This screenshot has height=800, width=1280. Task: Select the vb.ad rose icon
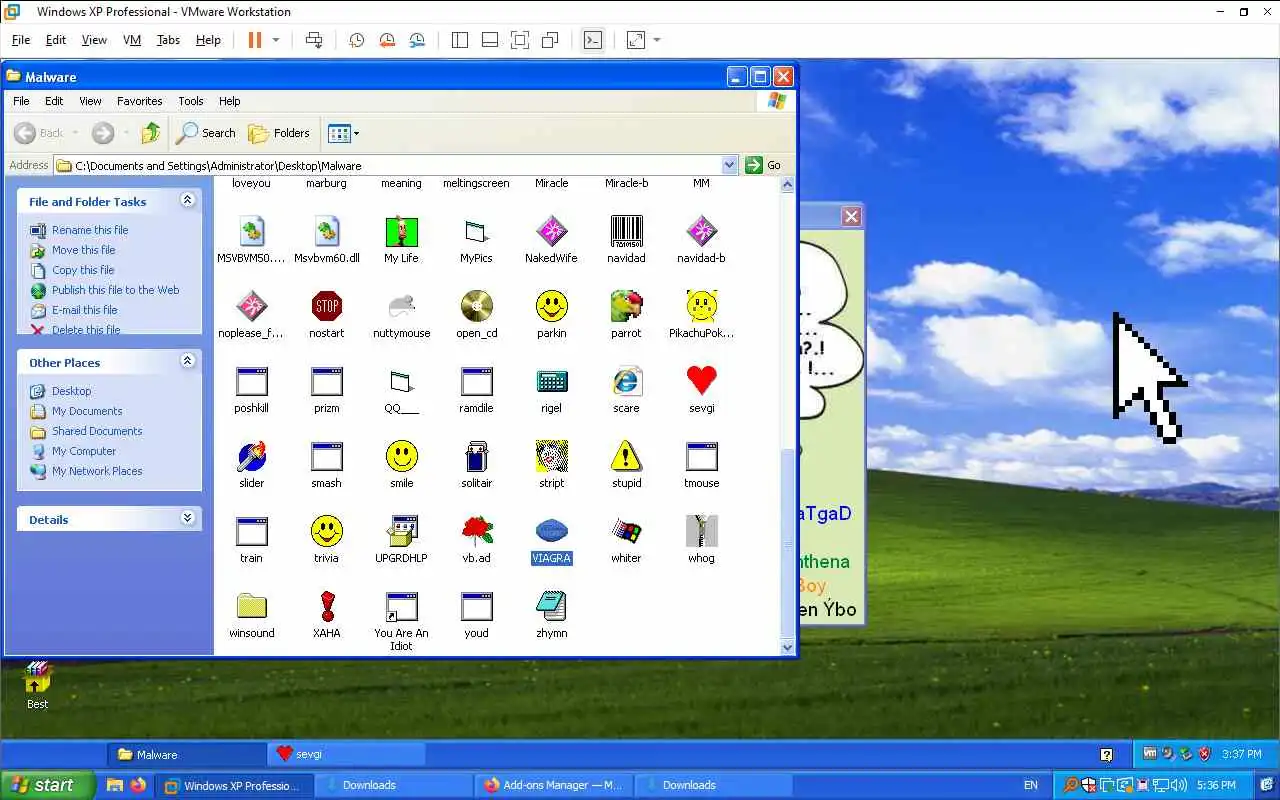[x=476, y=531]
